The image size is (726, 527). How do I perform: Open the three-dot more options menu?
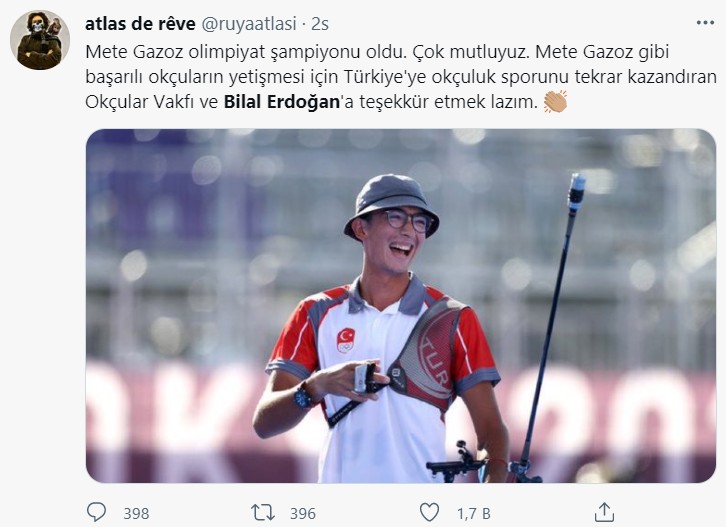(x=705, y=22)
